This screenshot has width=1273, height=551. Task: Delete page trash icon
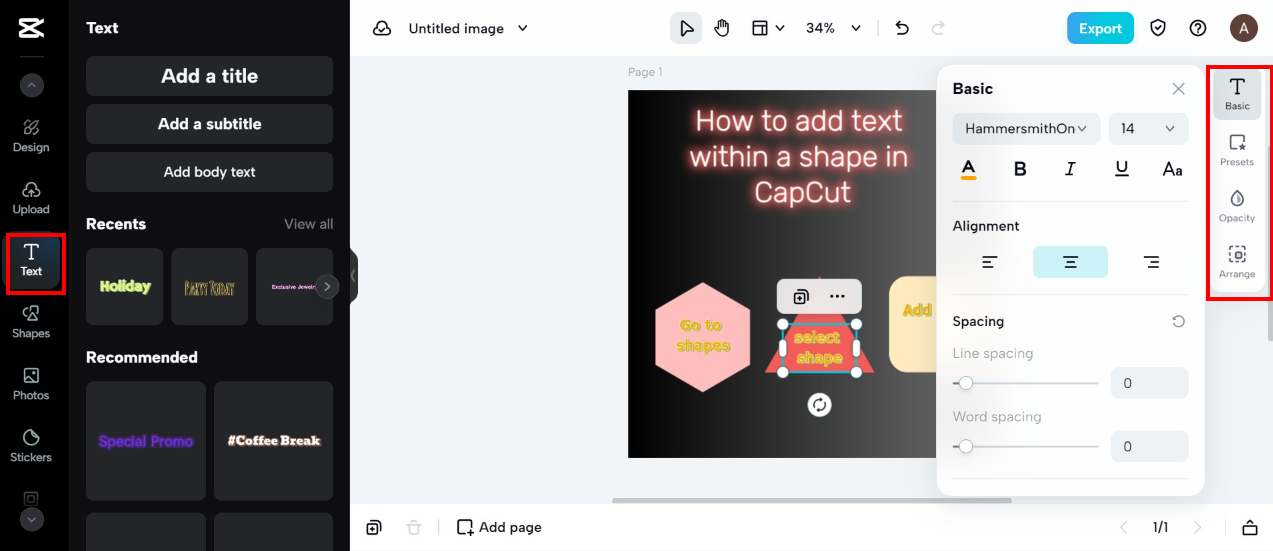(x=414, y=527)
